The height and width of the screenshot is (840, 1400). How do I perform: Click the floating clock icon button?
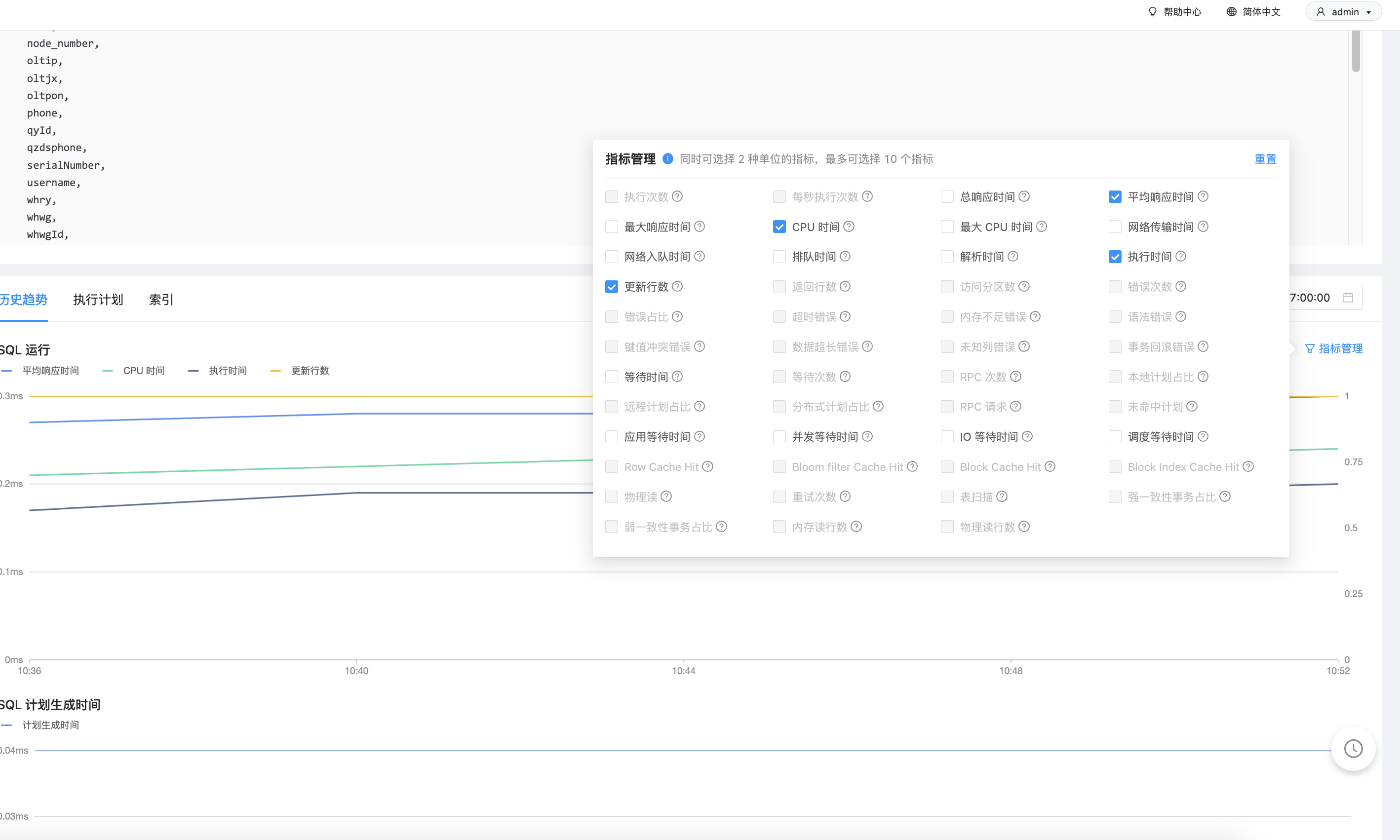pyautogui.click(x=1354, y=748)
